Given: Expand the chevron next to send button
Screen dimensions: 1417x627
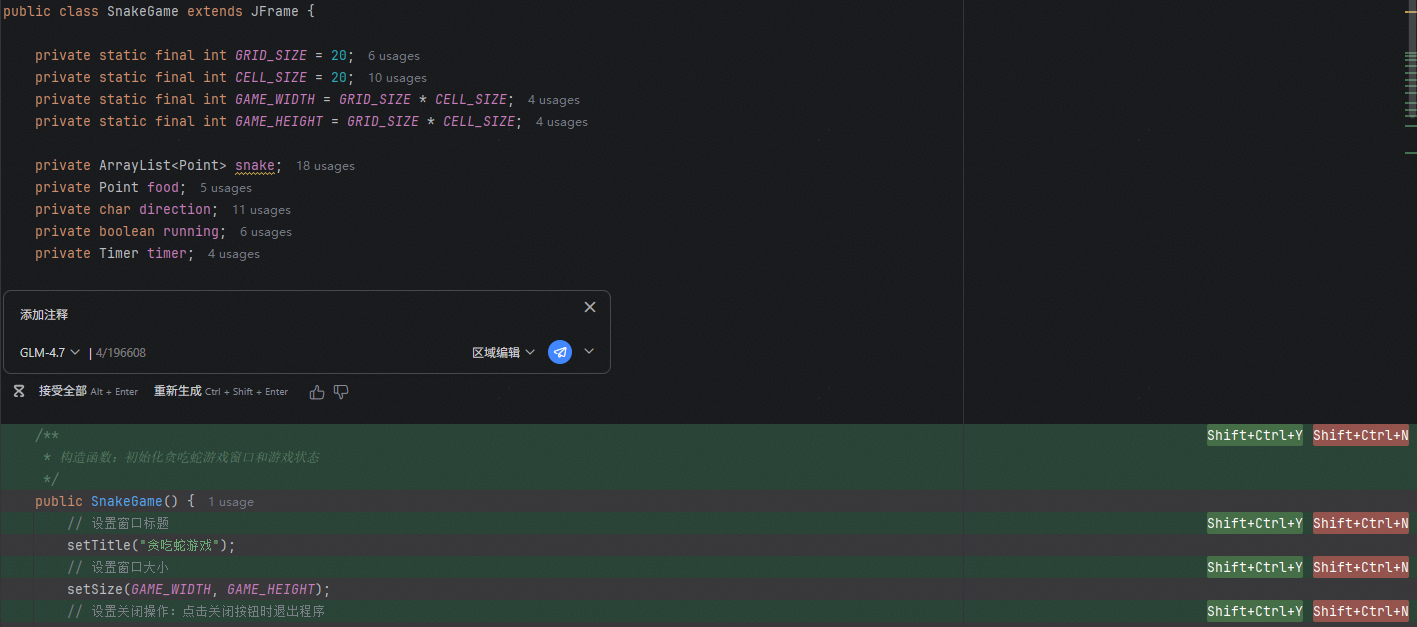Looking at the screenshot, I should point(589,352).
